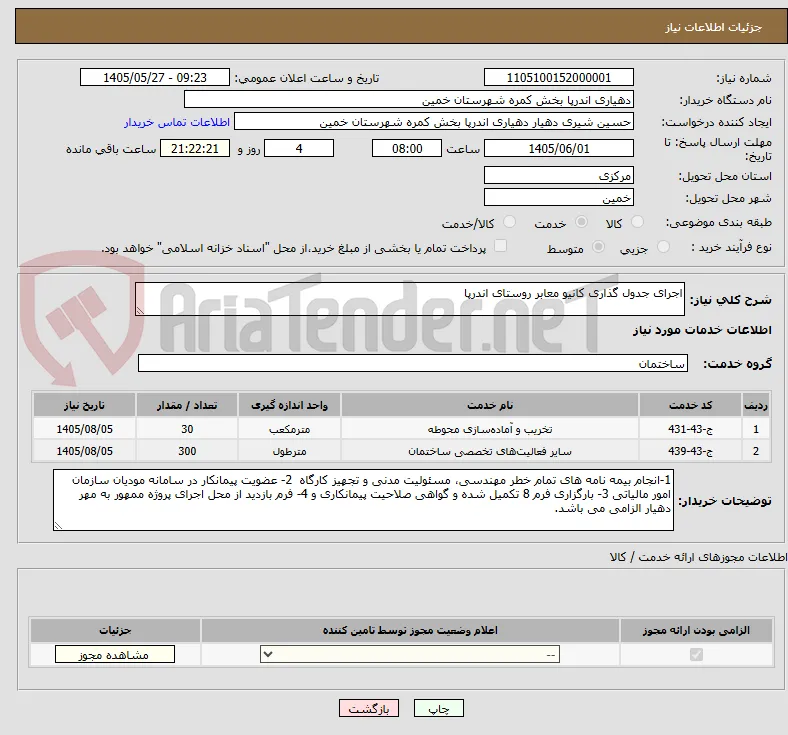Click the buyer notes textarea
Viewport: 788px width, 735px height.
(363, 500)
